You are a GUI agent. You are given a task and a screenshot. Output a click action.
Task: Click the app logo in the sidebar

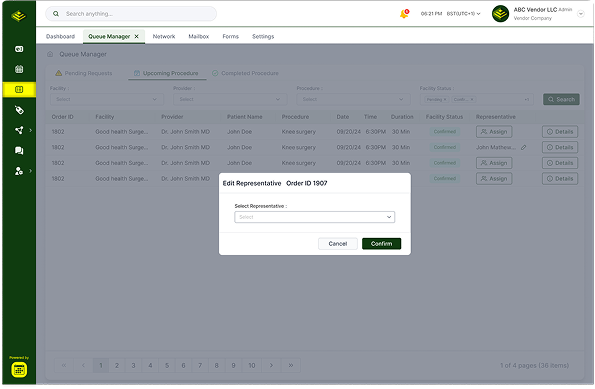point(19,16)
